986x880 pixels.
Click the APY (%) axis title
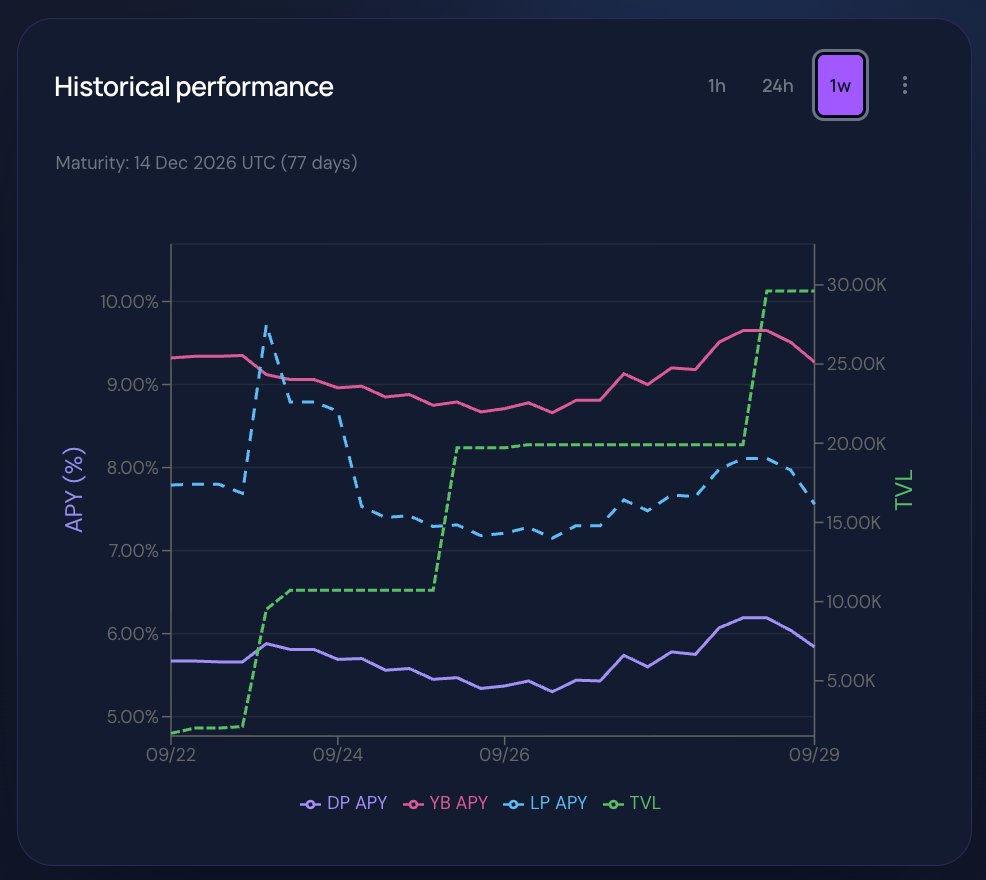tap(74, 489)
